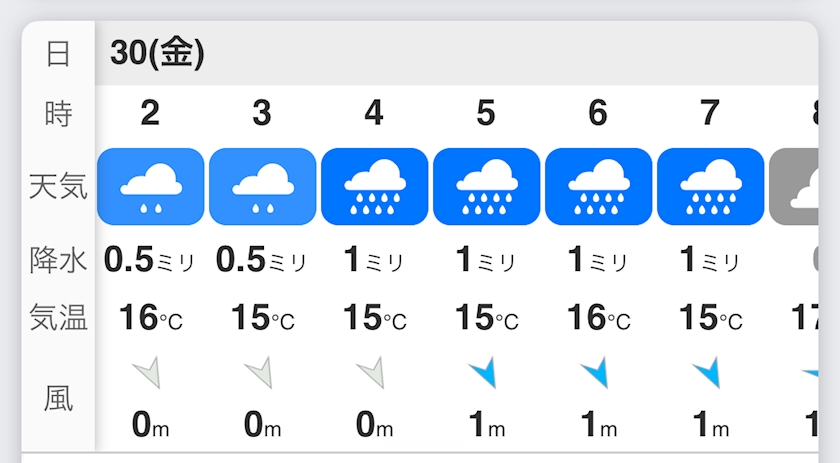
Task: Click the 30(金) date header
Action: (157, 54)
